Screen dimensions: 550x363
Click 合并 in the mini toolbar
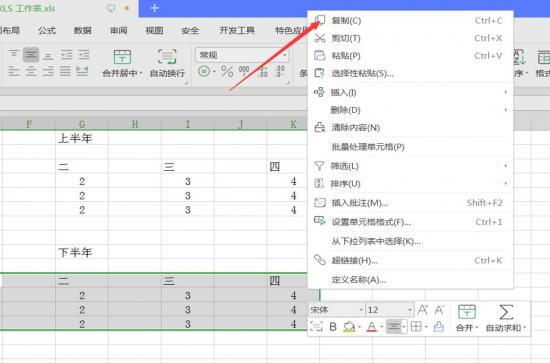[467, 318]
